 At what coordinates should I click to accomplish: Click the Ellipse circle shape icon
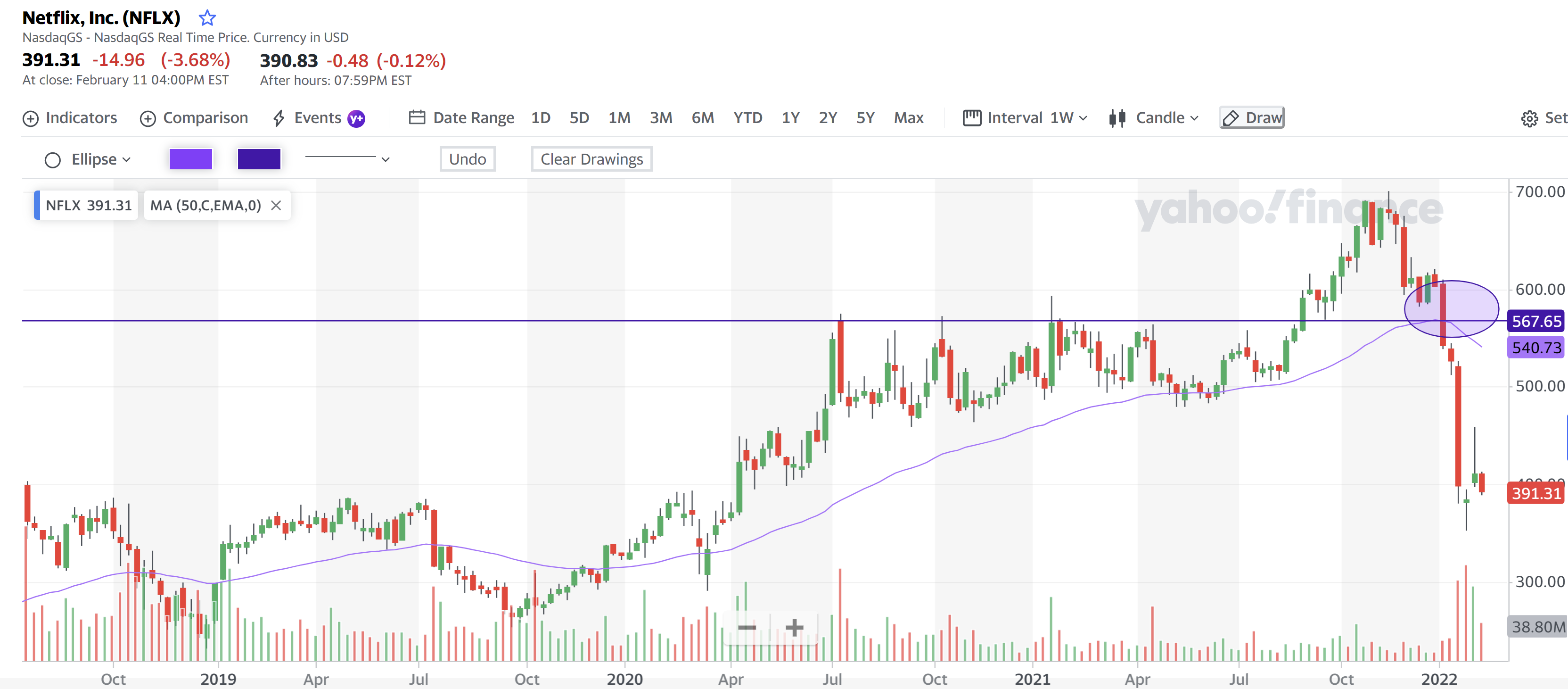point(53,160)
